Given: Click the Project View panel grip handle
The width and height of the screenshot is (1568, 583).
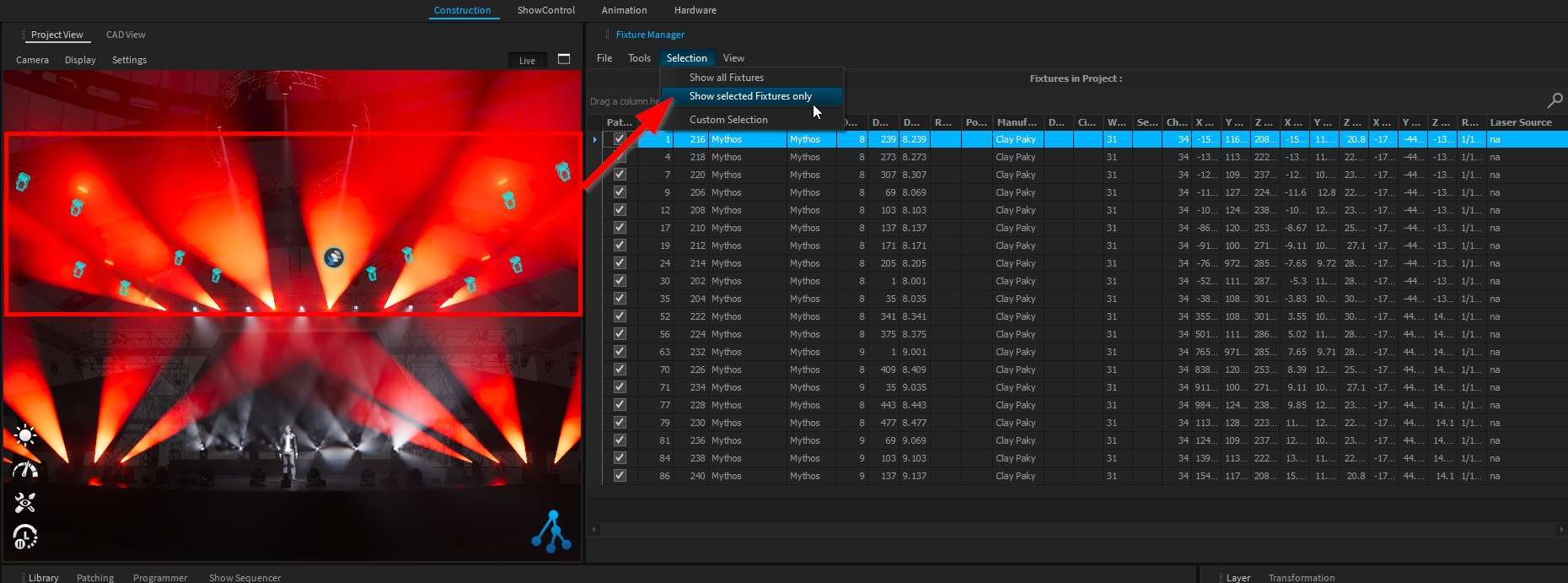Looking at the screenshot, I should (x=23, y=35).
